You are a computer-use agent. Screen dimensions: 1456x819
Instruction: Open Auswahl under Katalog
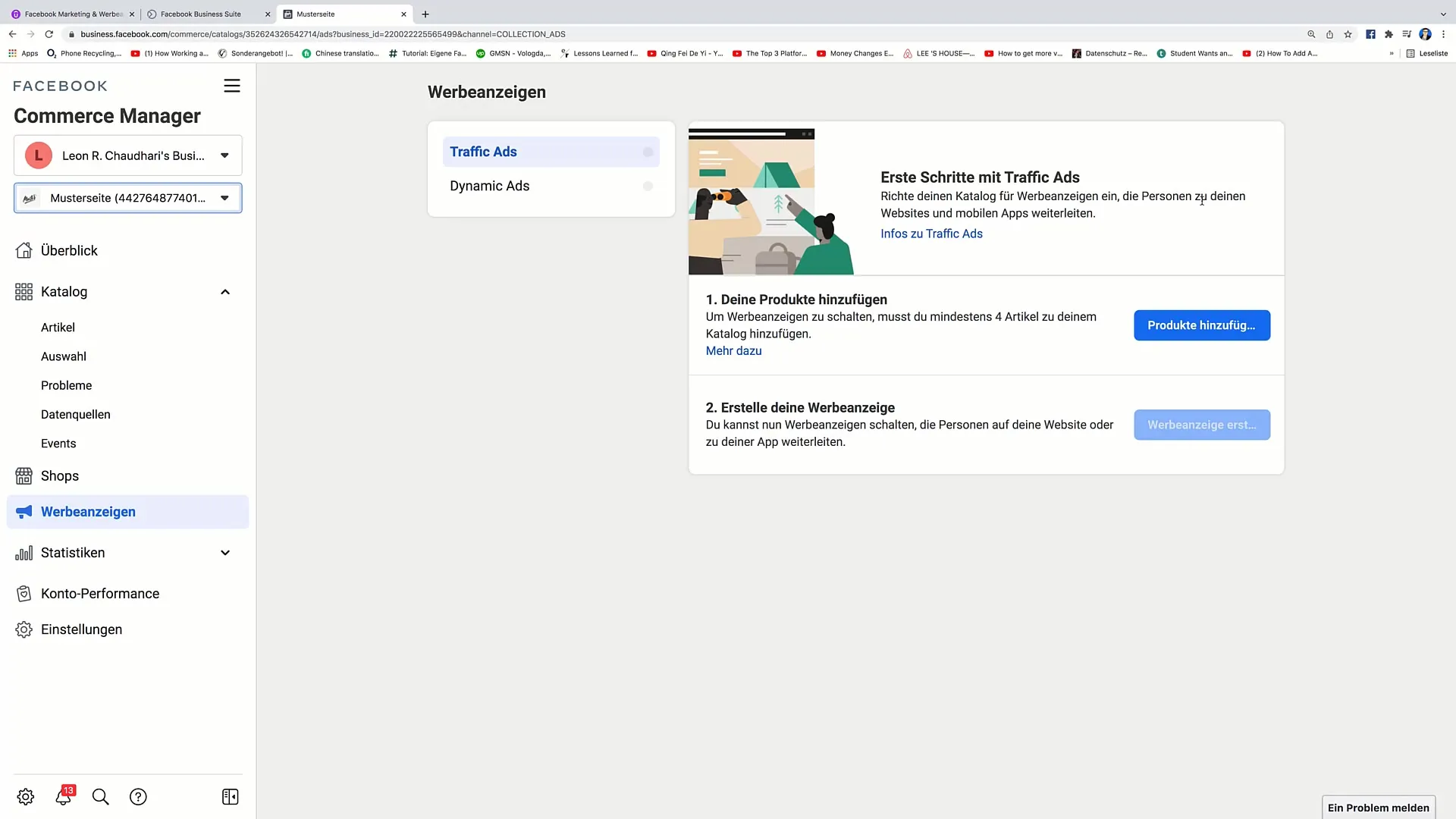click(64, 356)
